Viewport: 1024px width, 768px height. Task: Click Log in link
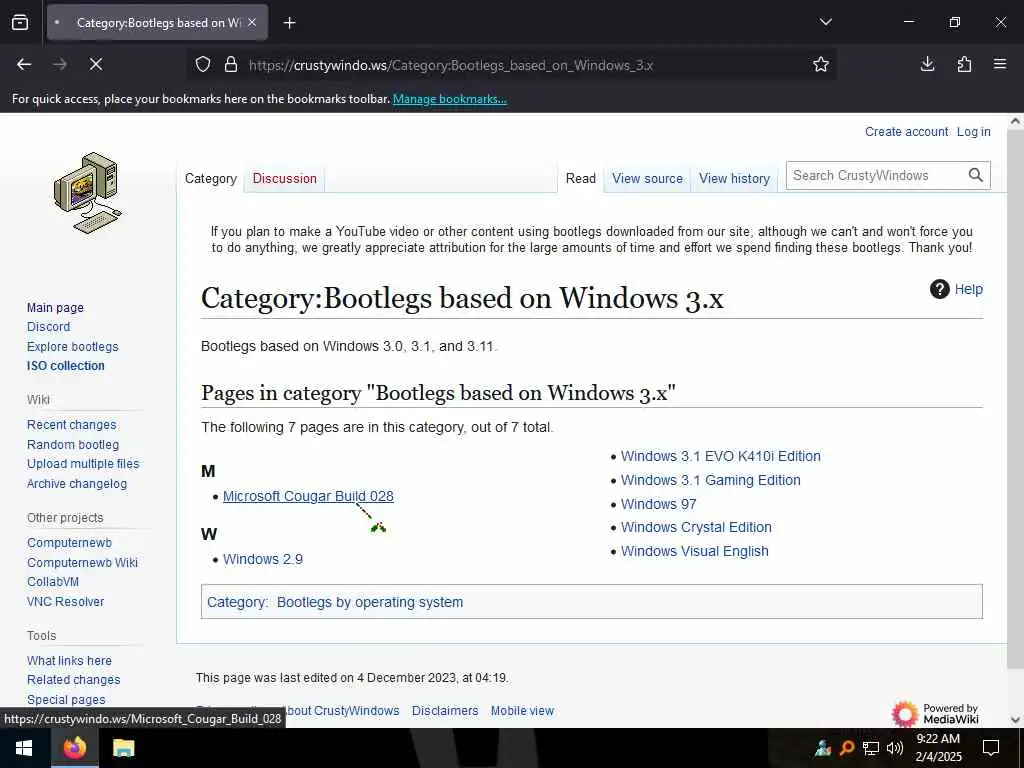click(973, 131)
